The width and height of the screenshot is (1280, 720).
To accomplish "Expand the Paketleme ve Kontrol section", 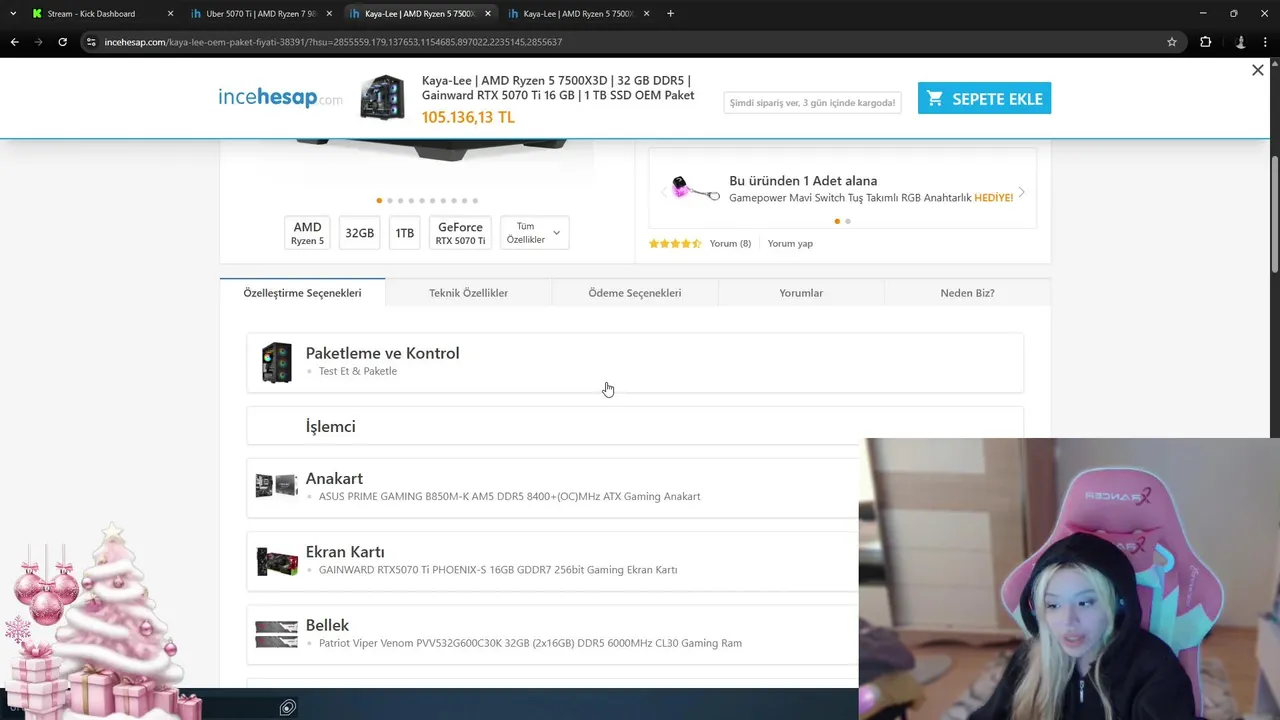I will click(635, 362).
